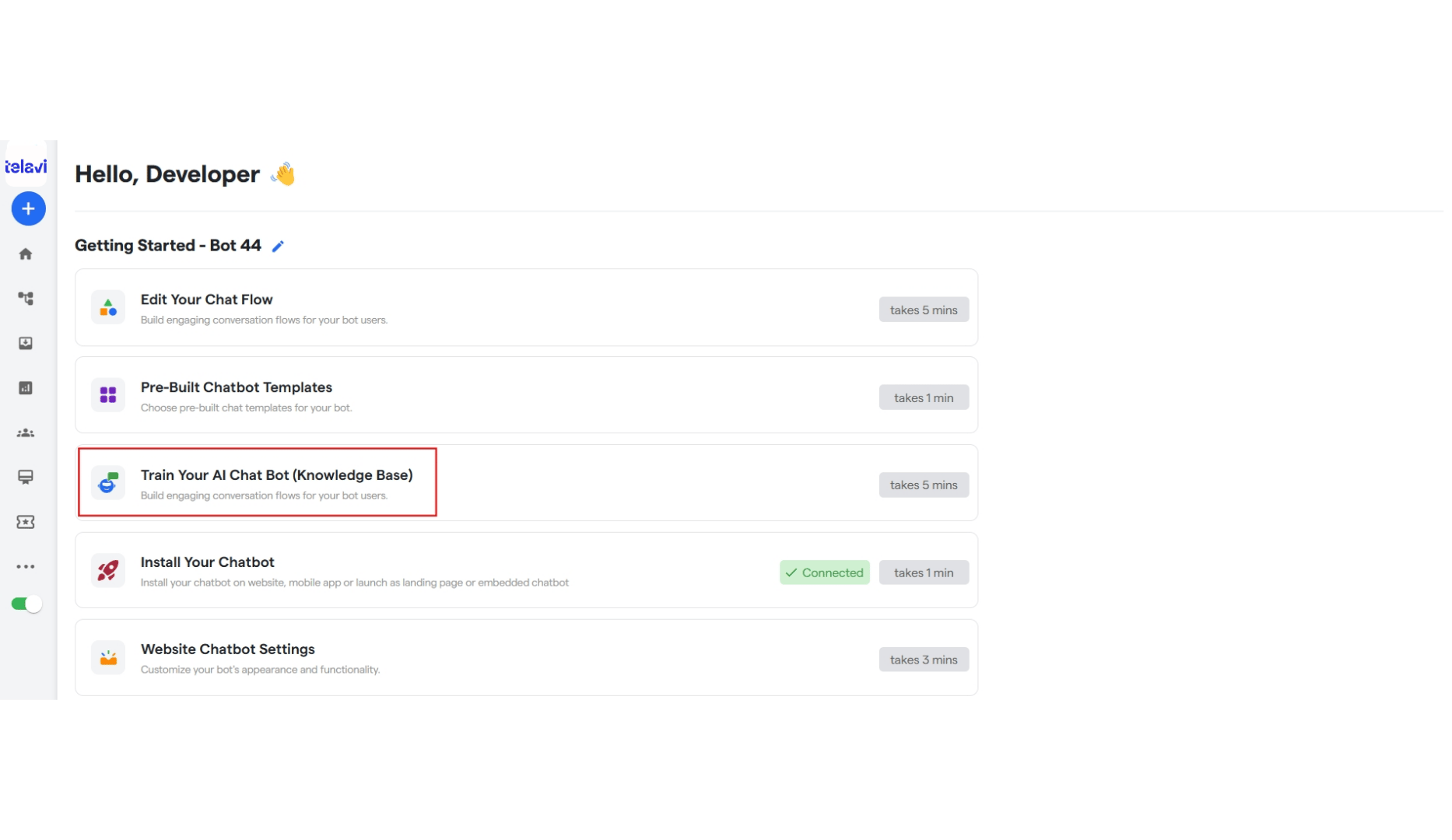
Task: Click the green Connected status badge
Action: pyautogui.click(x=824, y=572)
